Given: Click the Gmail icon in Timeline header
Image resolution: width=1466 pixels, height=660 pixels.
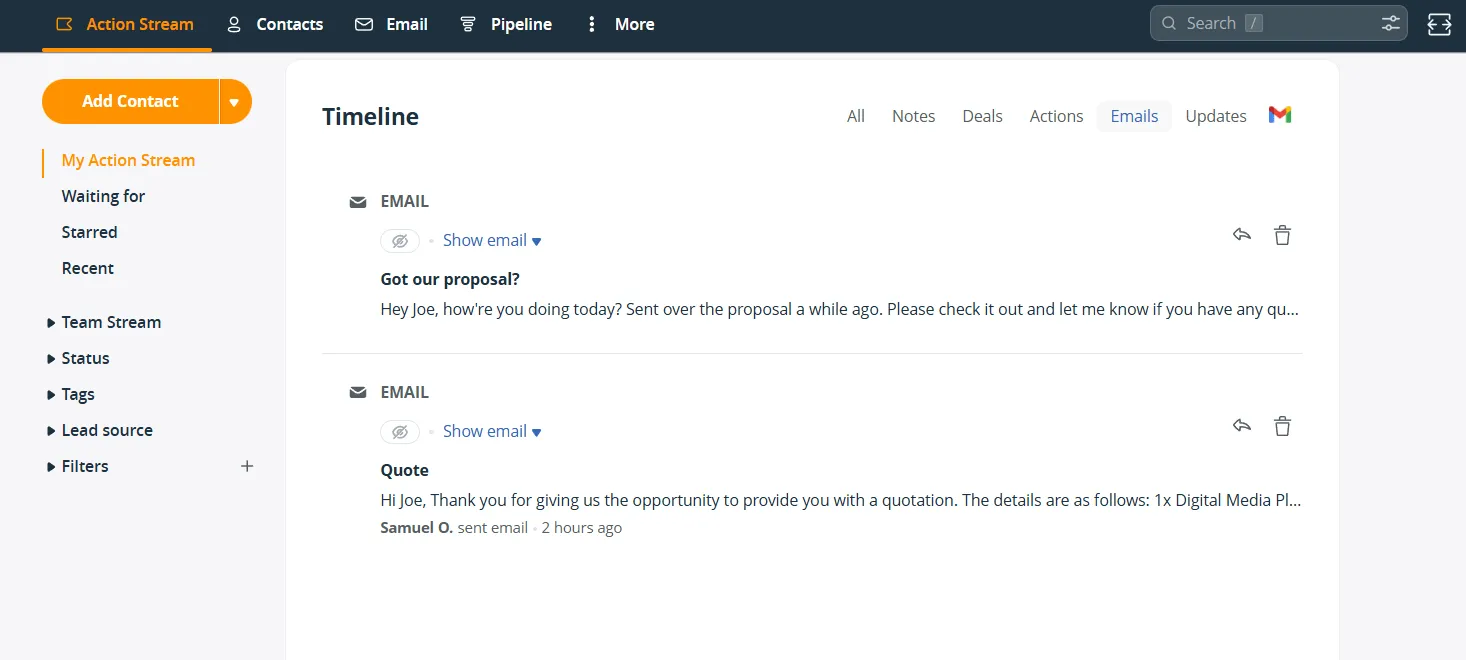Looking at the screenshot, I should 1280,114.
